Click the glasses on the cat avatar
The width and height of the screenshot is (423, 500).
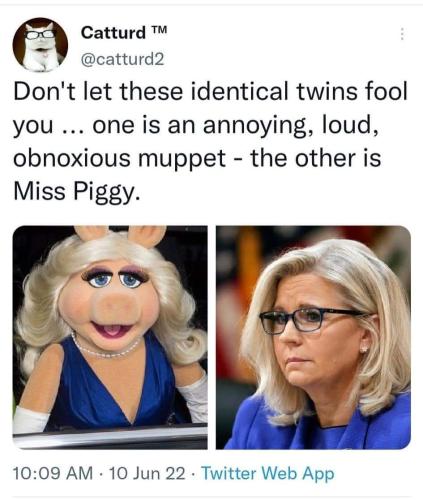pyautogui.click(x=40, y=34)
